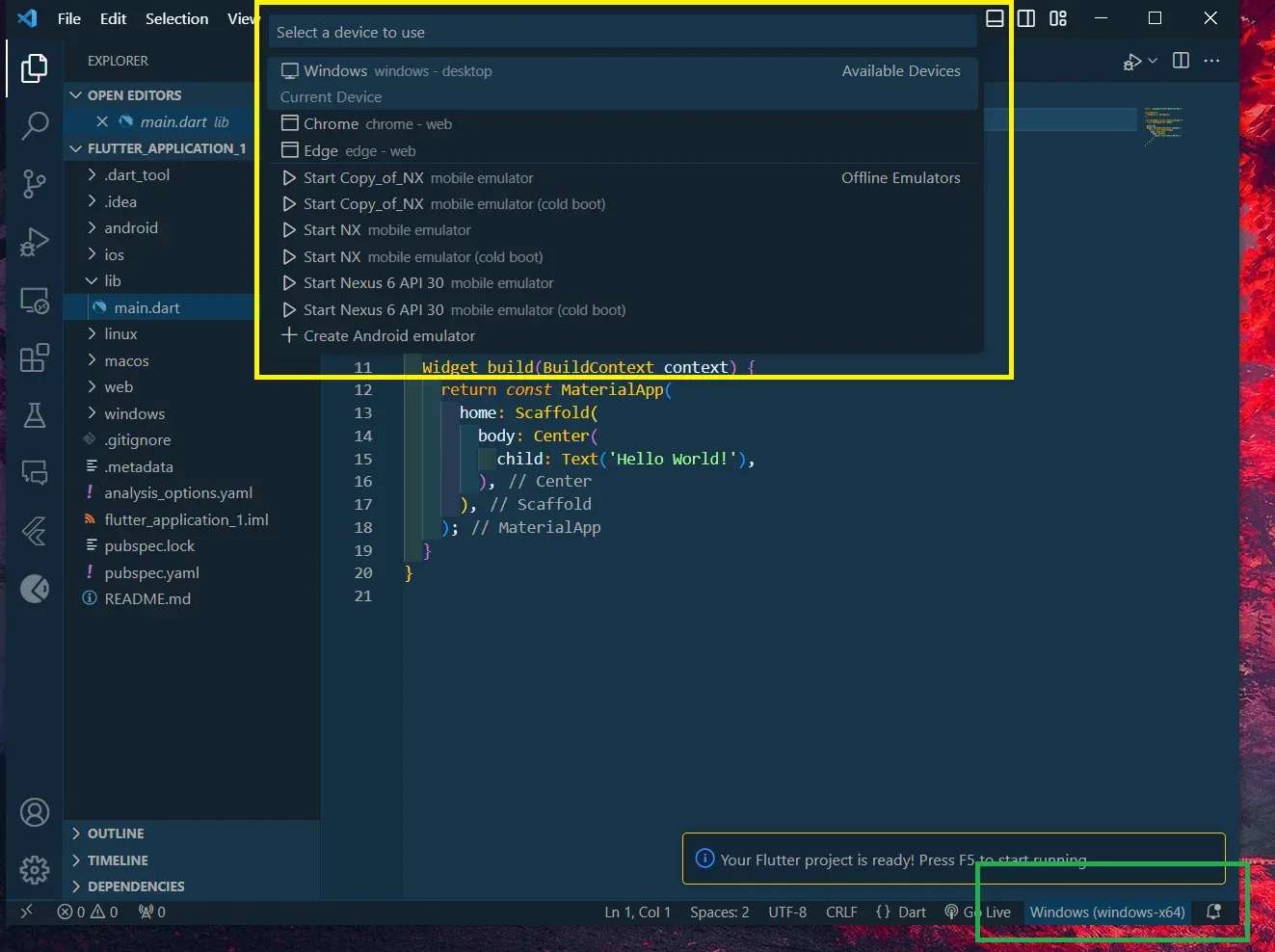Click the ports forwarded indicator showing 0
This screenshot has width=1275, height=952.
[x=152, y=912]
